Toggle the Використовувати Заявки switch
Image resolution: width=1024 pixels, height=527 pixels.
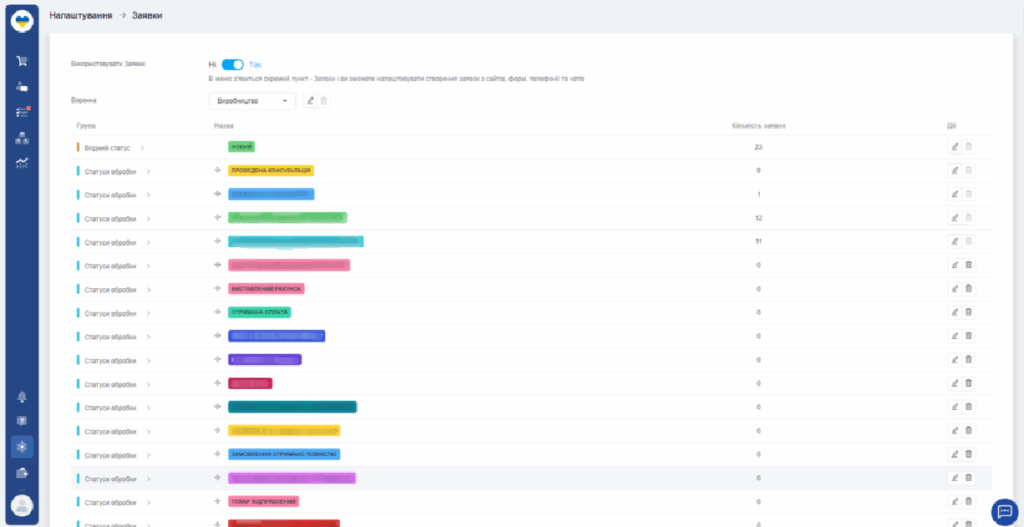click(232, 64)
